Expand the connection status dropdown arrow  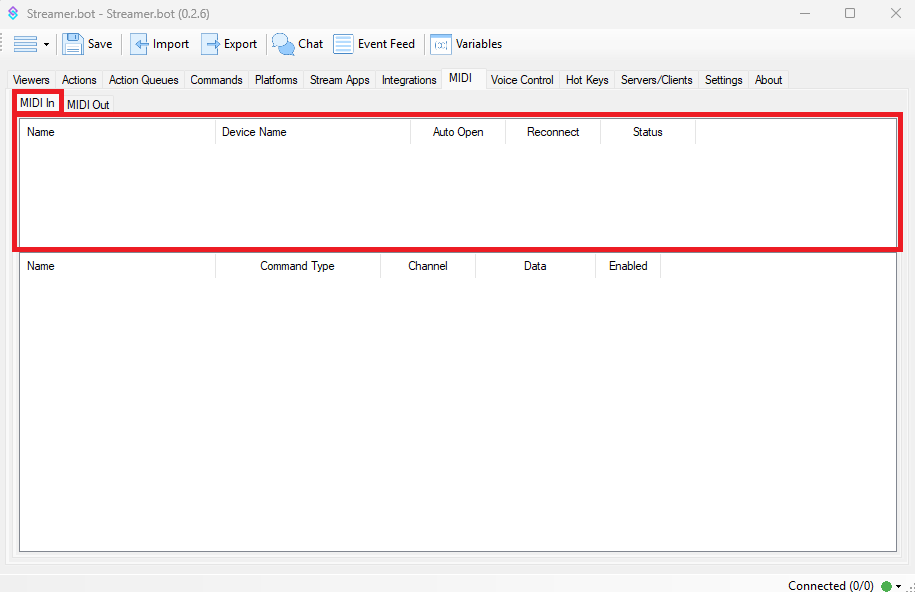point(898,586)
